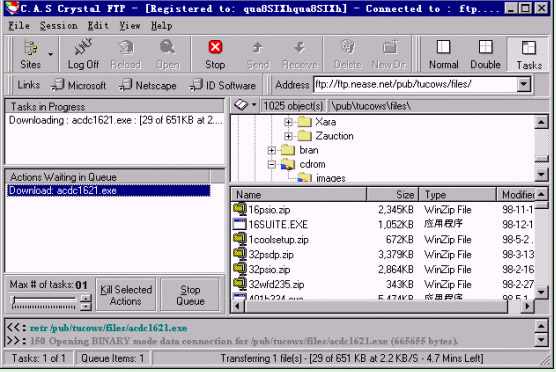The height and width of the screenshot is (372, 556).
Task: Open the Address bar dropdown list
Action: pyautogui.click(x=524, y=84)
